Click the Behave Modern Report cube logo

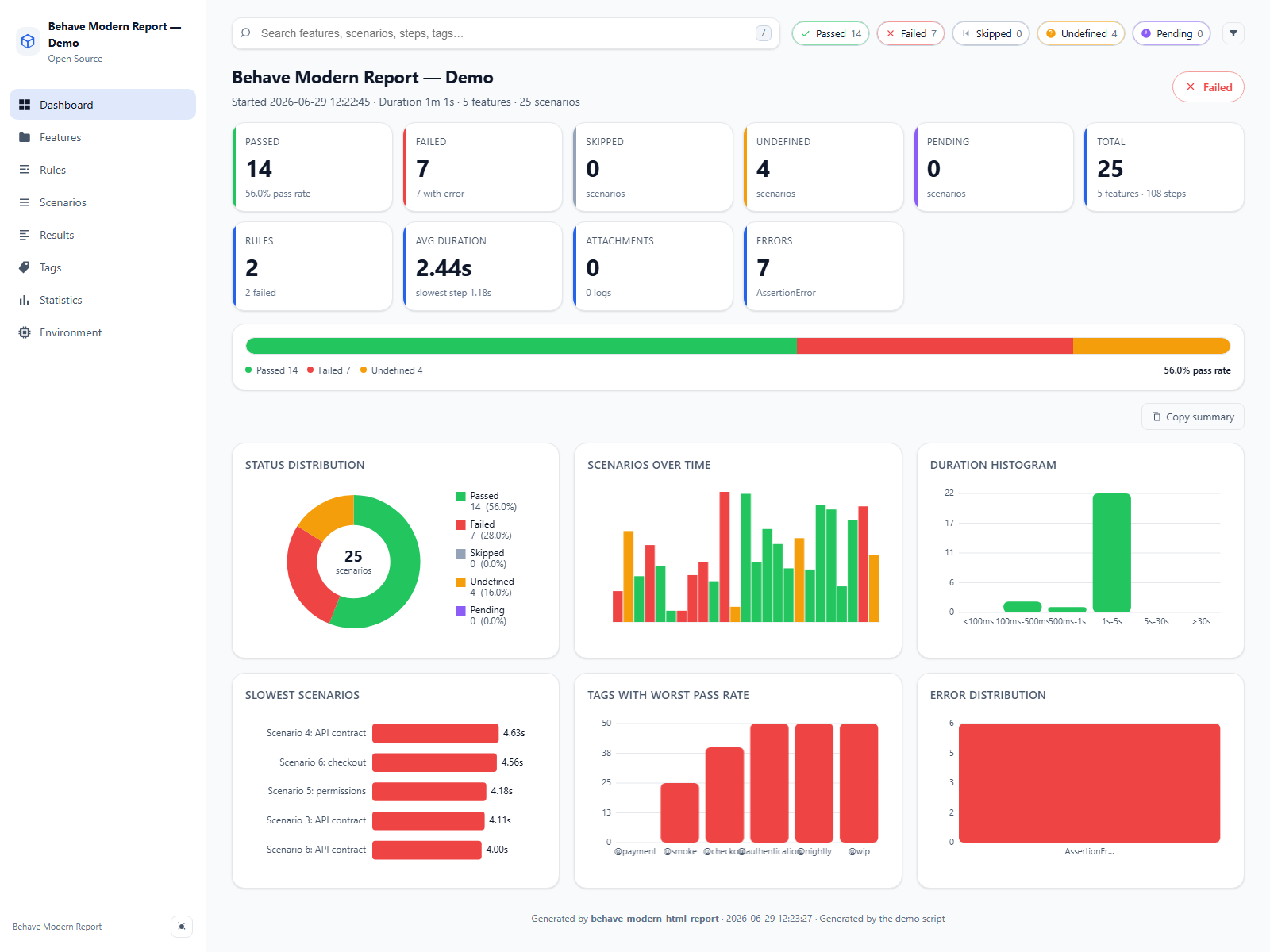[28, 41]
